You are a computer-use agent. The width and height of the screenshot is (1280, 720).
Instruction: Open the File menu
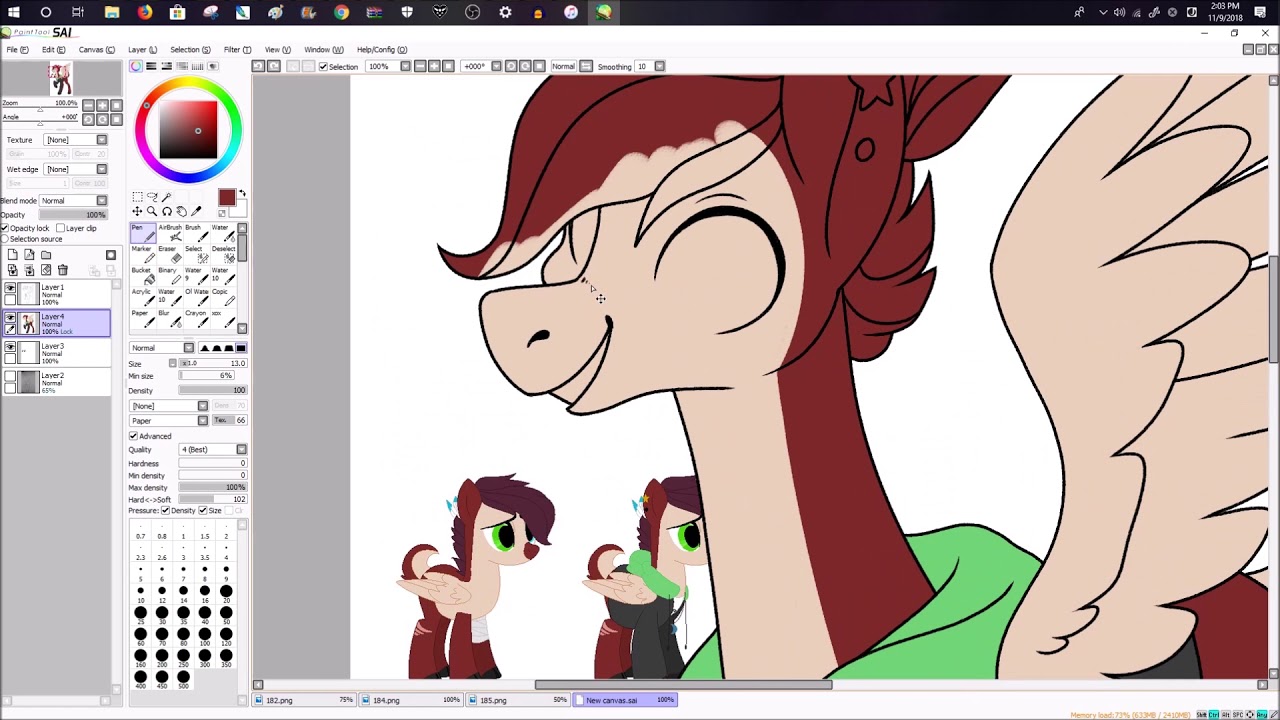pyautogui.click(x=18, y=49)
